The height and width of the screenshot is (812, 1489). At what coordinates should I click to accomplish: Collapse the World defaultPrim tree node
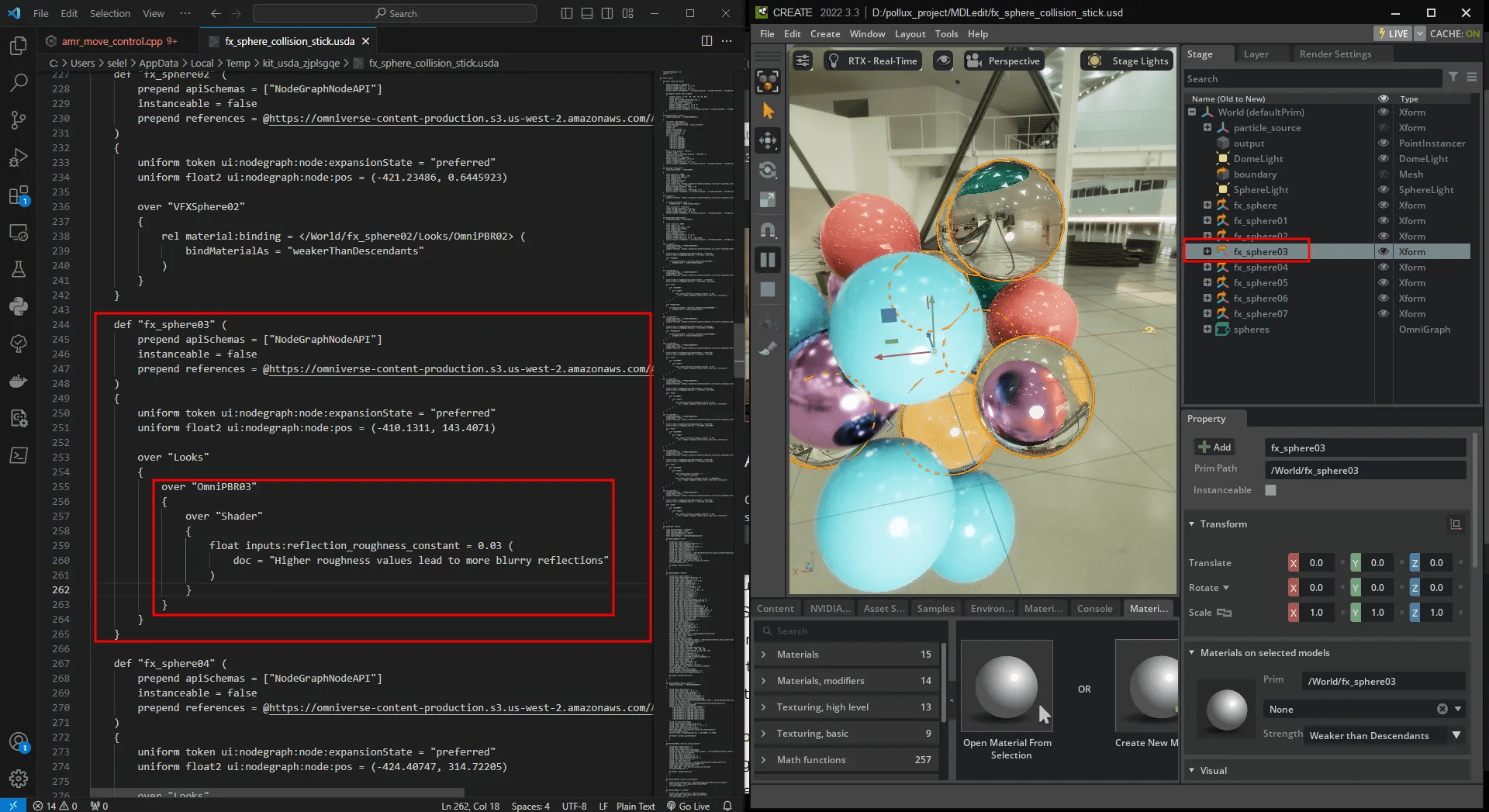(x=1193, y=112)
